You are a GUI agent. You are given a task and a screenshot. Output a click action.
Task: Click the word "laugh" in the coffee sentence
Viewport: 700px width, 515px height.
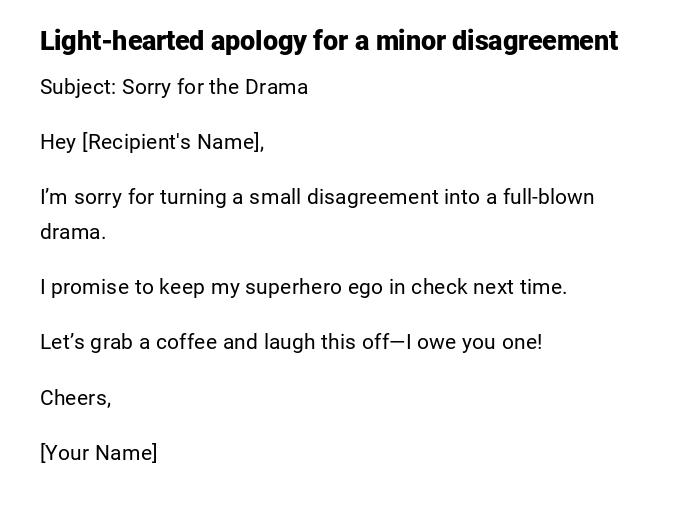tap(289, 342)
